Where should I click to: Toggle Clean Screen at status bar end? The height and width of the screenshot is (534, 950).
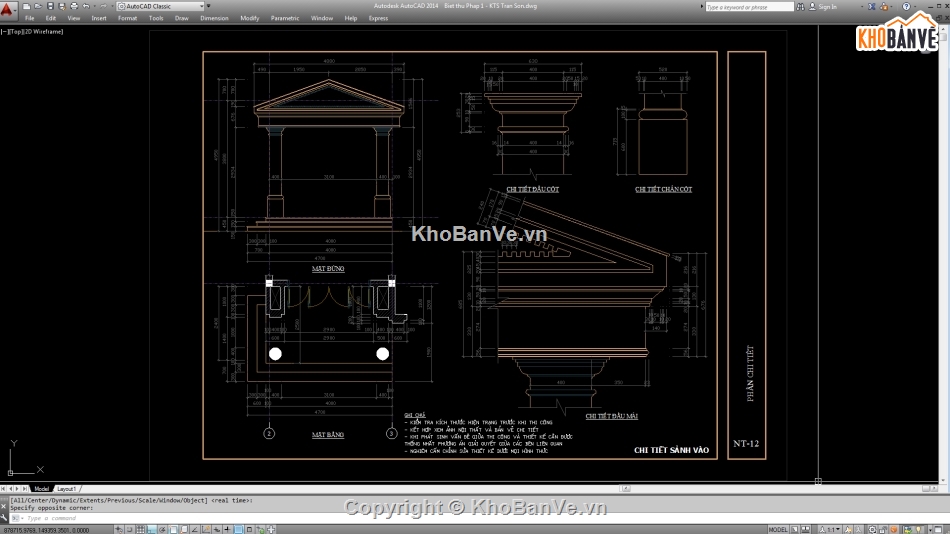click(x=938, y=529)
